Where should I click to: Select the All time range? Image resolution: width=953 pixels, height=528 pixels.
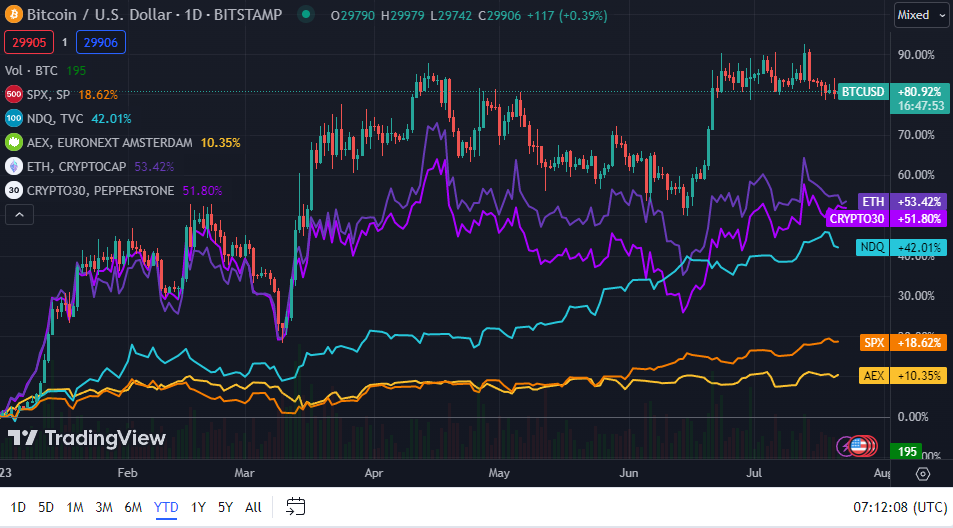253,507
